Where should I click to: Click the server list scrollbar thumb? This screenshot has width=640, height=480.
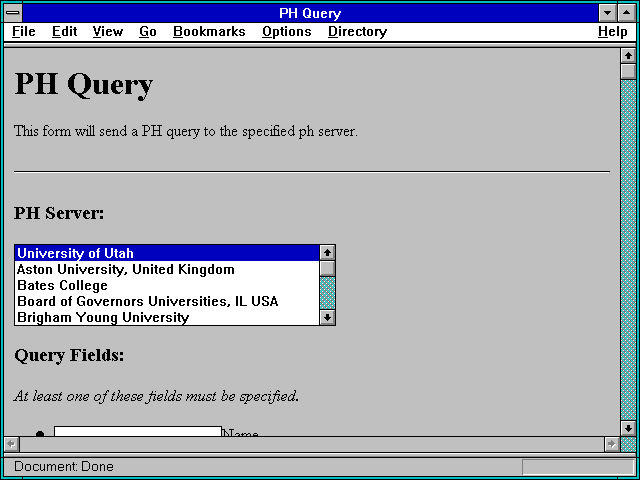click(x=327, y=269)
